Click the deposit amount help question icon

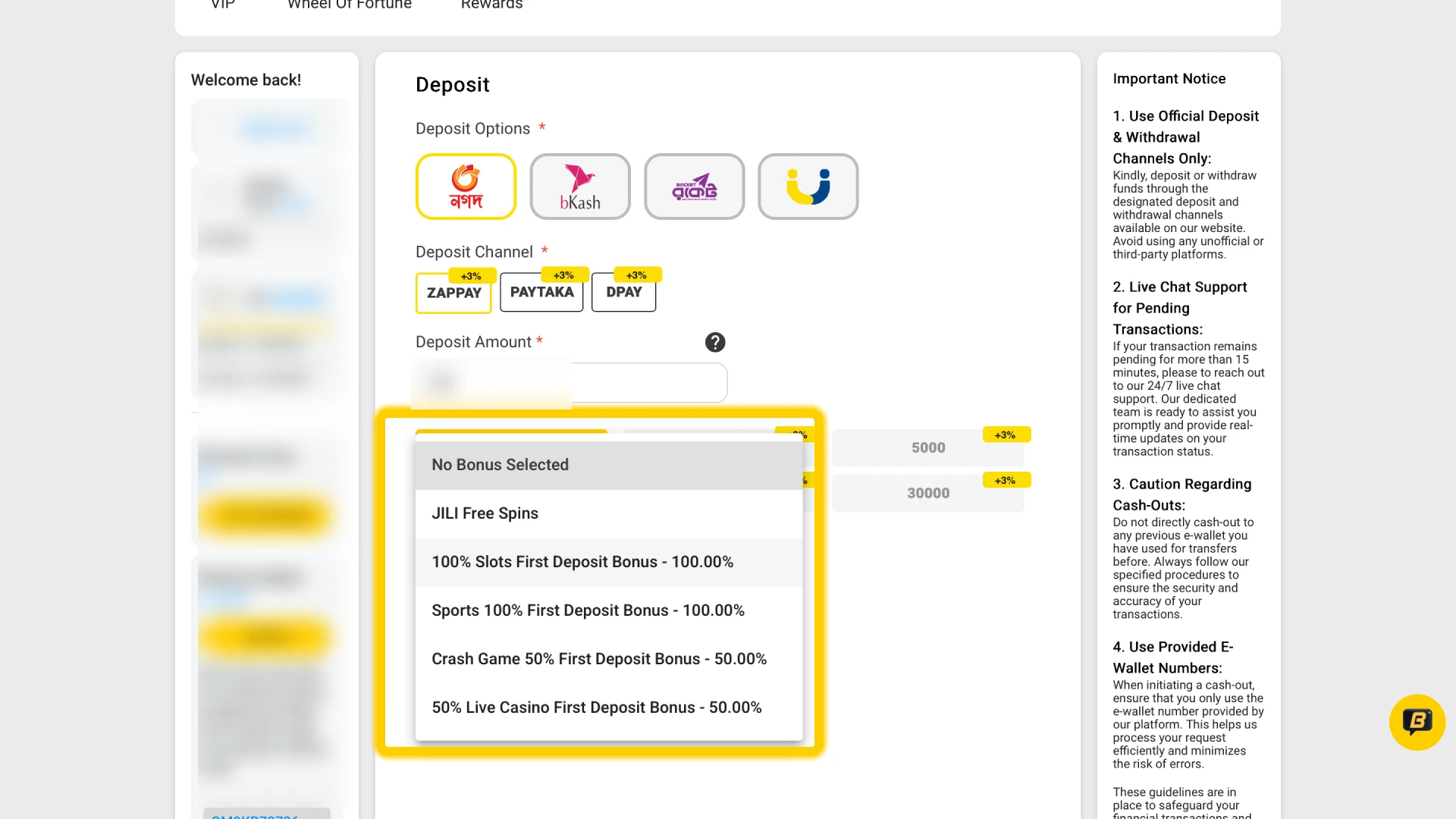715,342
